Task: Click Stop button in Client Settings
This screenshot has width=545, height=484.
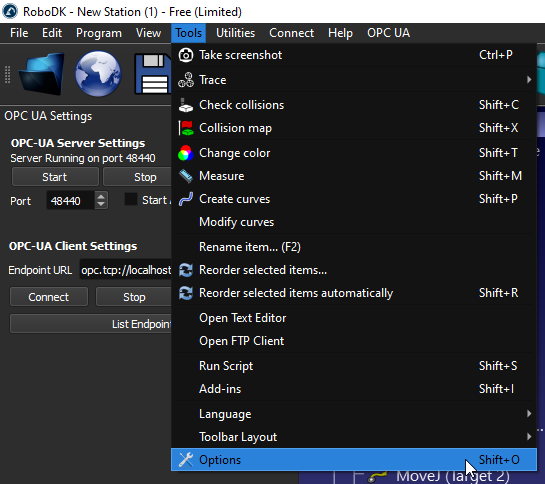Action: coord(134,297)
